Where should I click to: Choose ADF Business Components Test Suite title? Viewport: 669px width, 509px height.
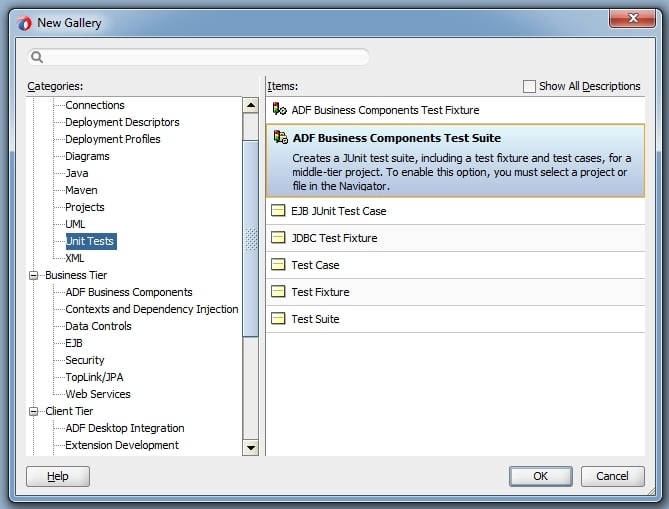pyautogui.click(x=397, y=138)
